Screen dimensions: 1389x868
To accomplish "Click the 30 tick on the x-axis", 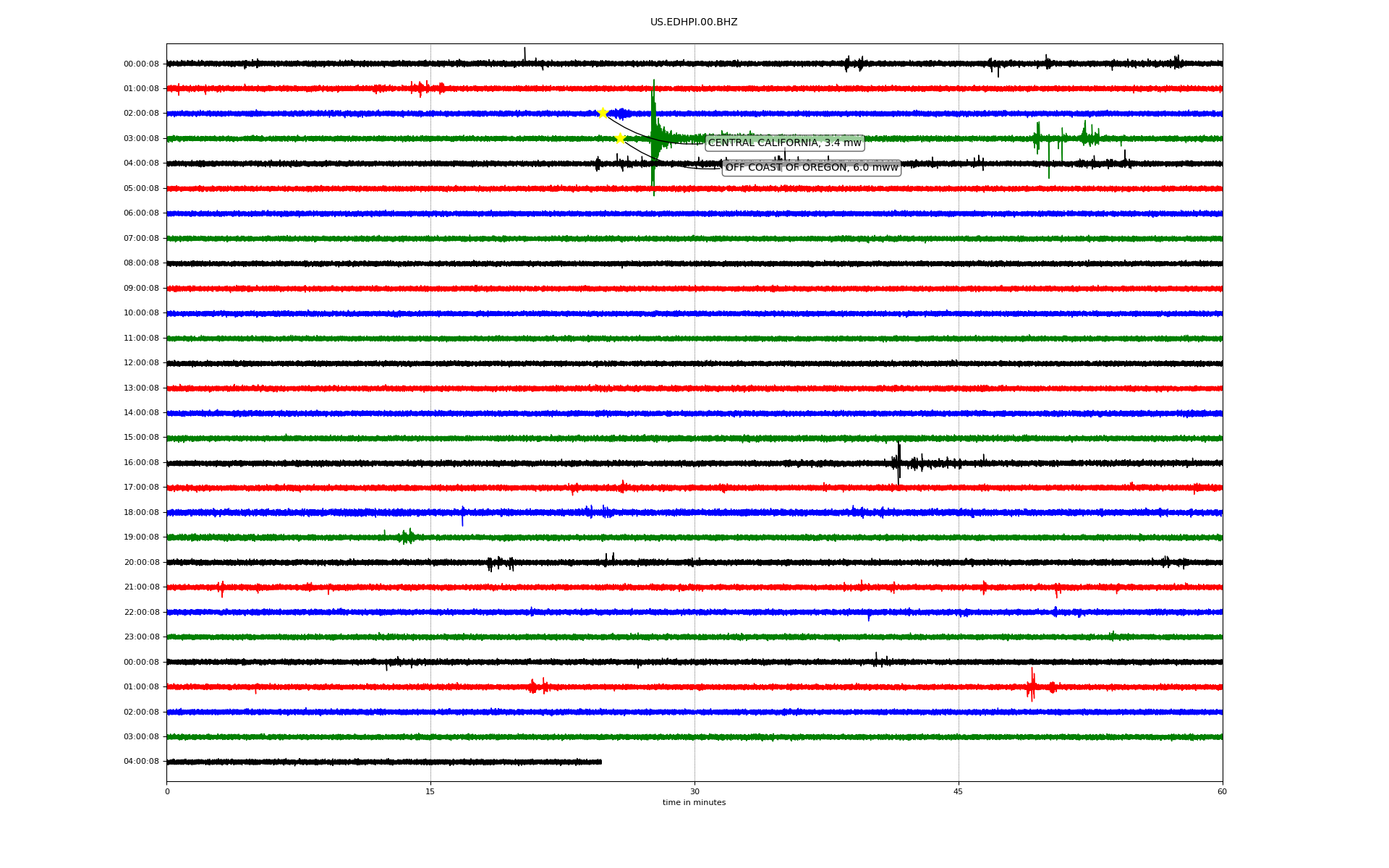I will coord(694,791).
